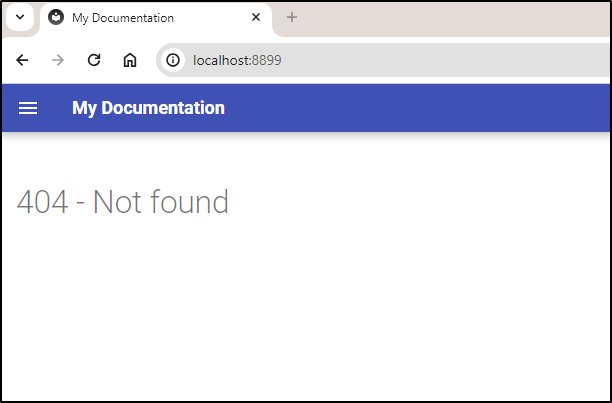View site information for localhost
This screenshot has width=612, height=403.
click(173, 60)
